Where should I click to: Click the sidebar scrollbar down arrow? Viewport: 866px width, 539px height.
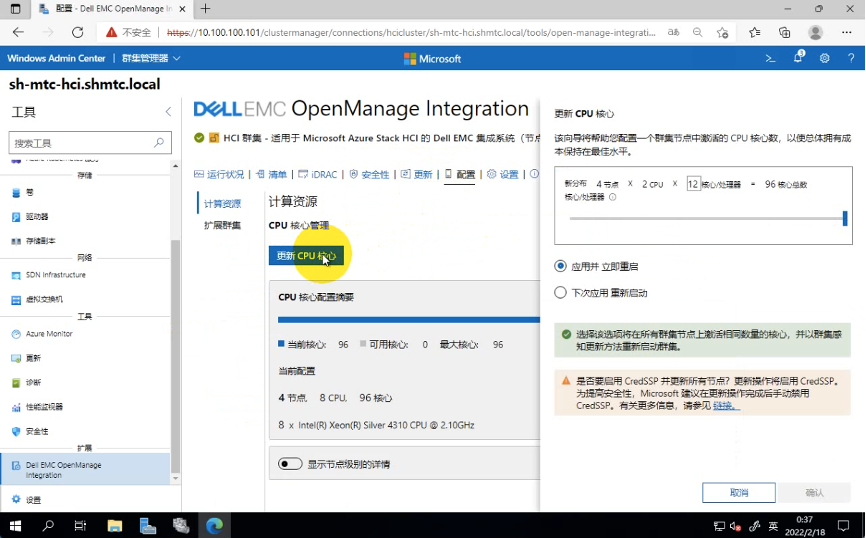(x=176, y=478)
